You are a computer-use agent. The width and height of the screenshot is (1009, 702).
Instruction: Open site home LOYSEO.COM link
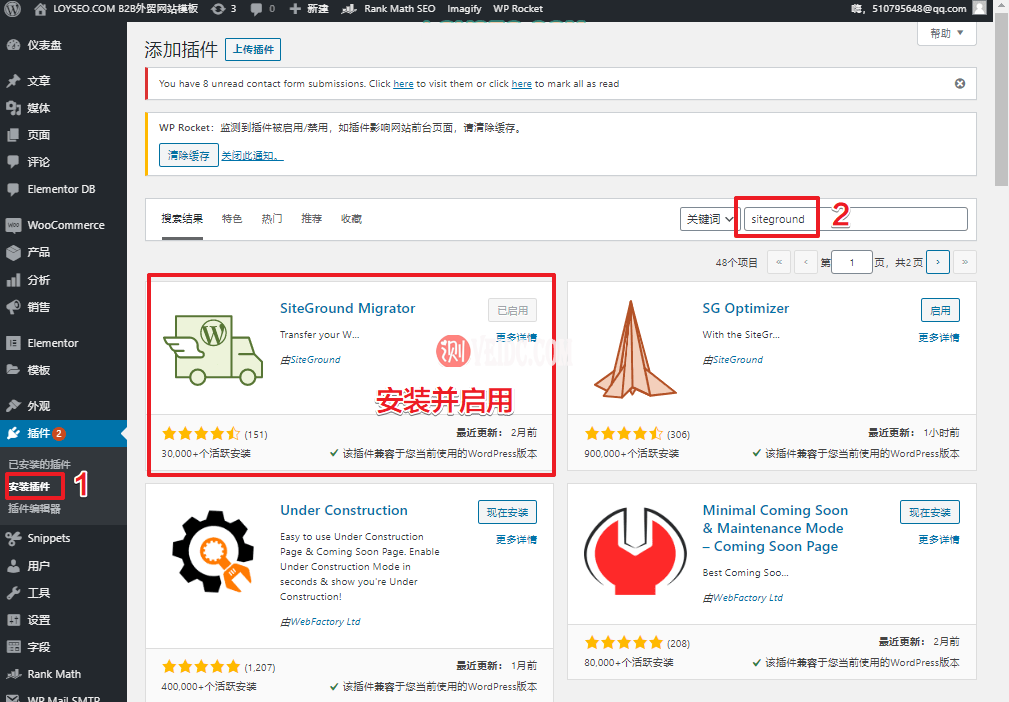click(116, 8)
